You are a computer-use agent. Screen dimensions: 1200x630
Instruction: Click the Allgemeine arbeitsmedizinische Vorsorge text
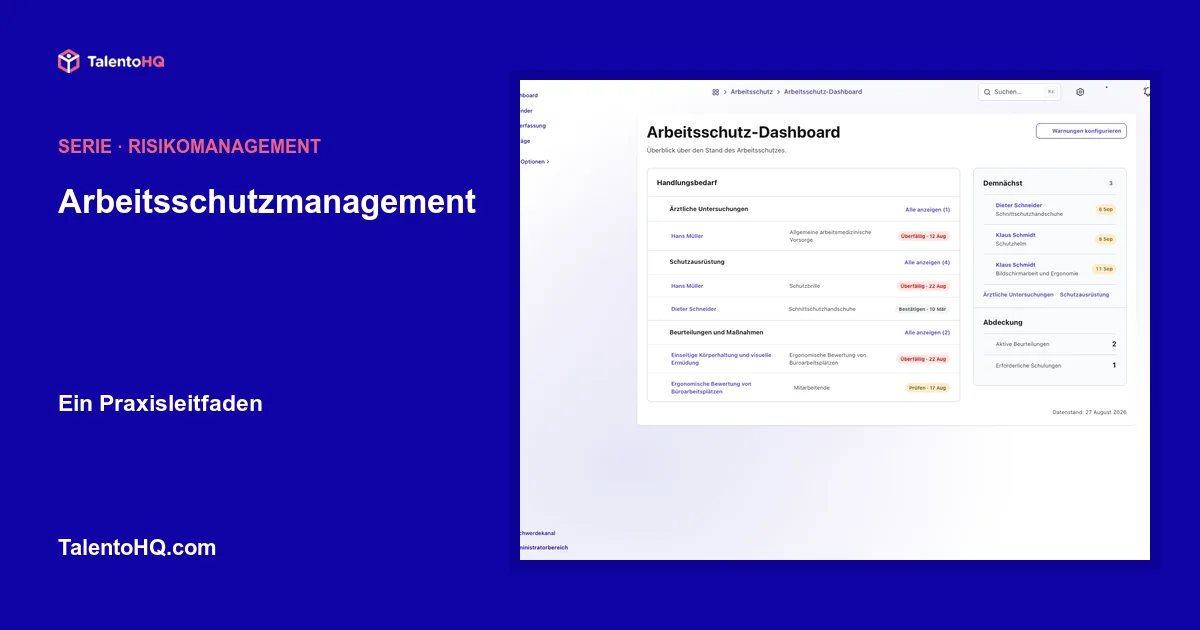tap(830, 236)
